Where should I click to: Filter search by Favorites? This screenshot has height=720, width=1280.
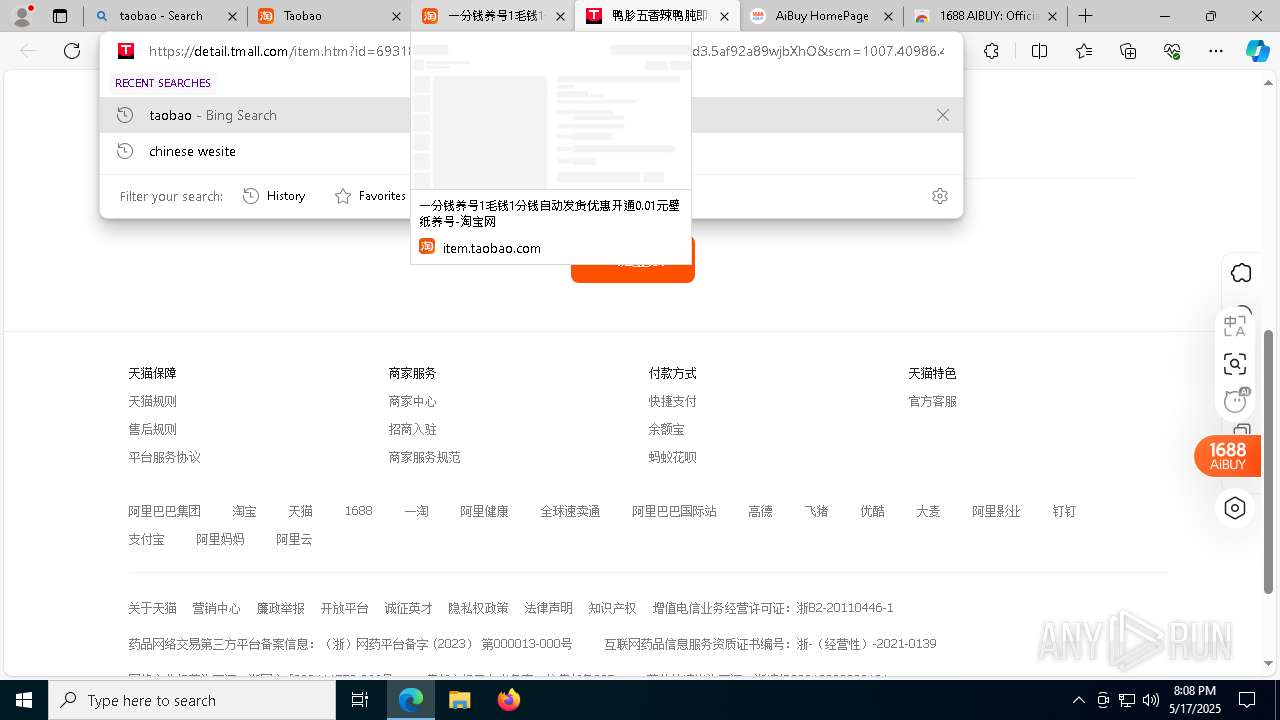click(370, 196)
